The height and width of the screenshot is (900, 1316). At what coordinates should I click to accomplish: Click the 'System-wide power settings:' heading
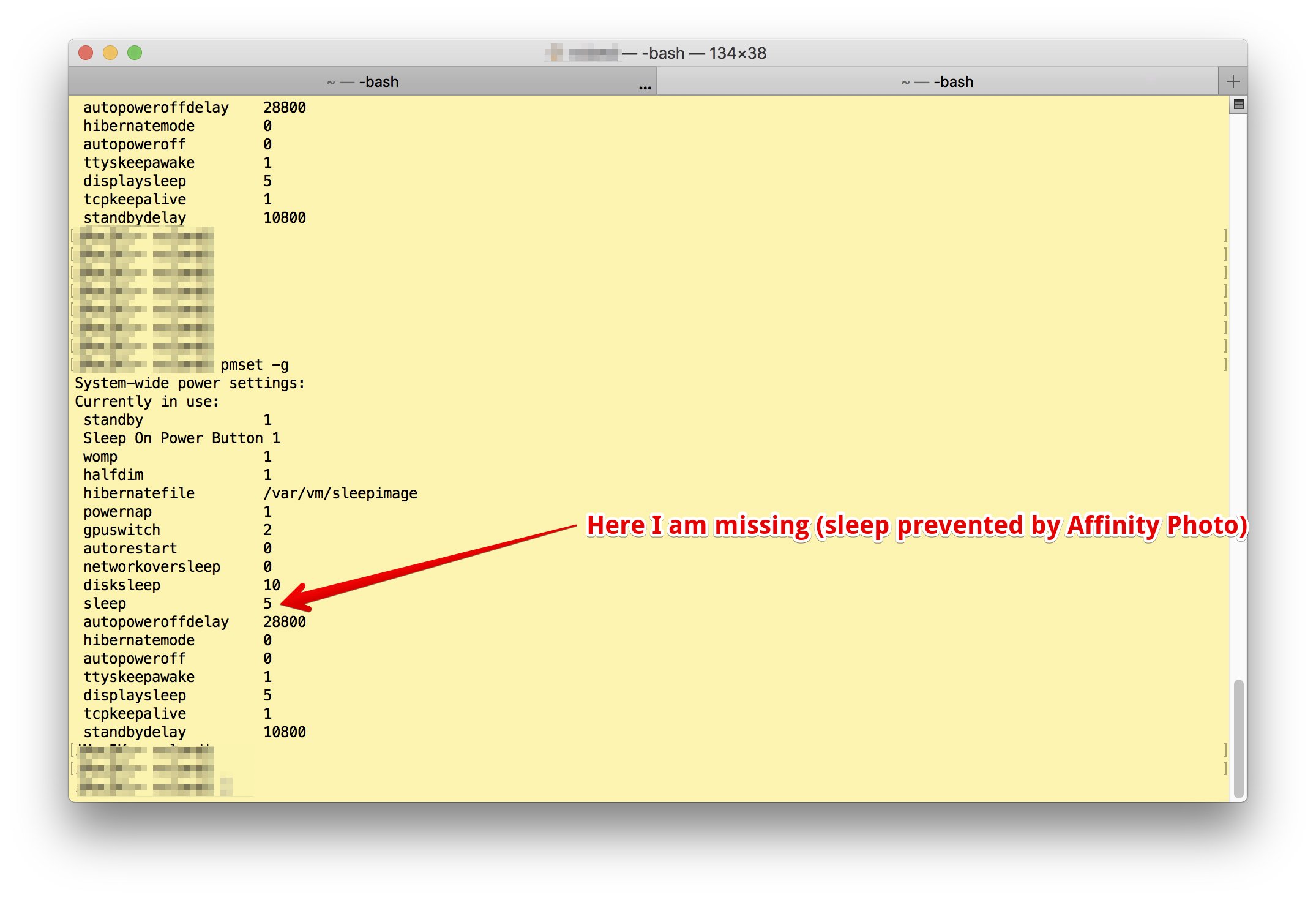coord(190,383)
